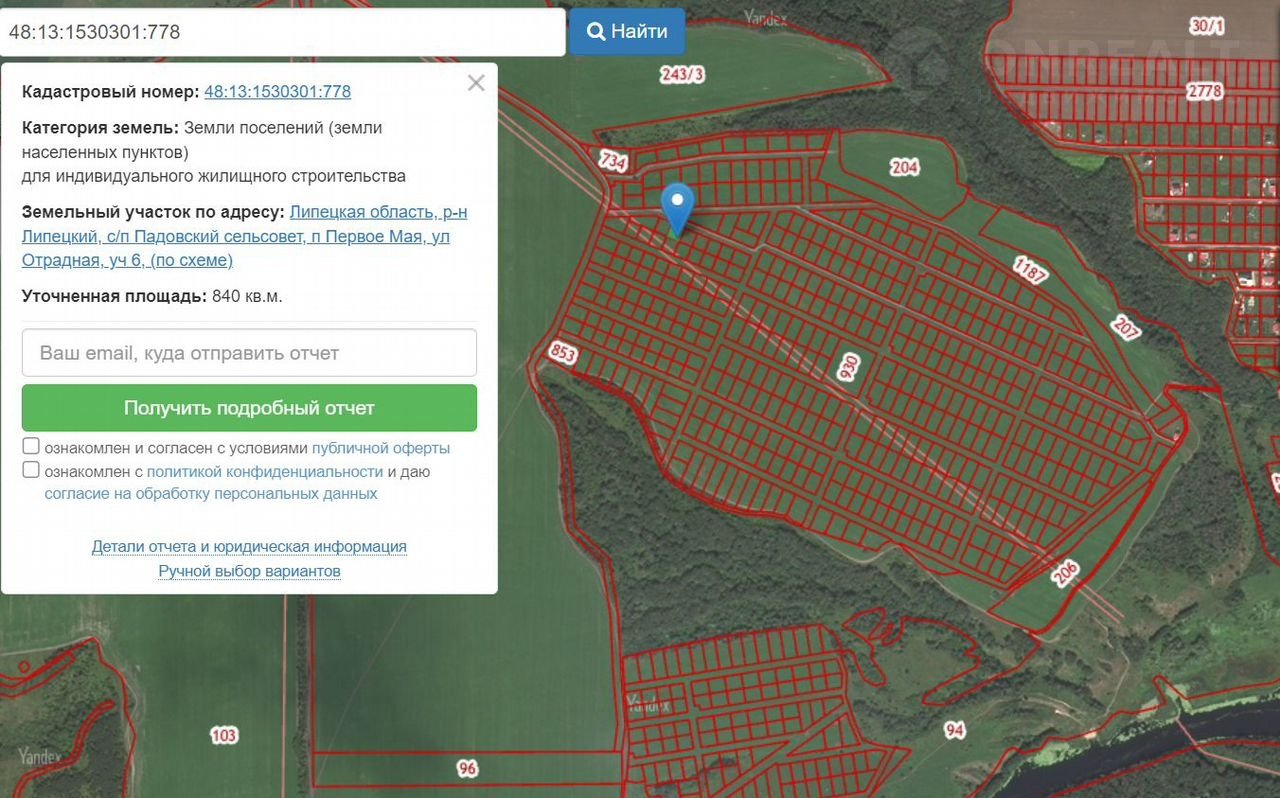The image size is (1280, 798).
Task: Check the публичной оферты agreement checkbox
Action: point(31,447)
